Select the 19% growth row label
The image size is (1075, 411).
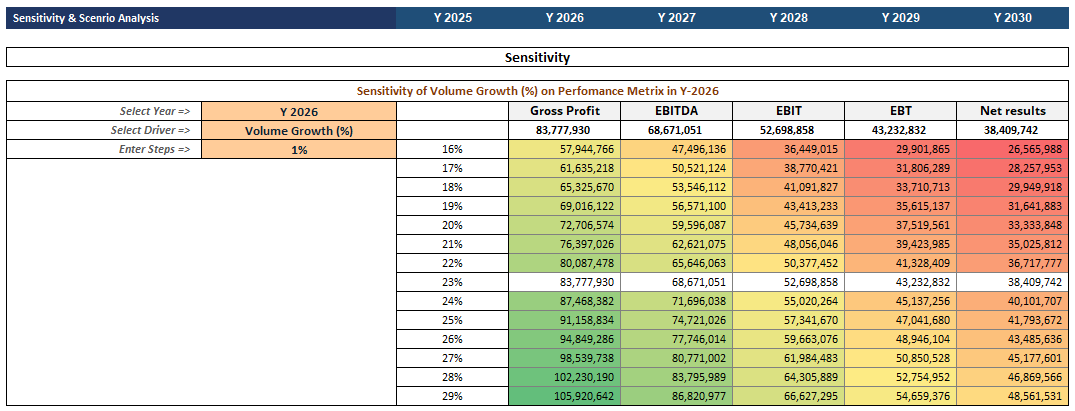pos(452,206)
